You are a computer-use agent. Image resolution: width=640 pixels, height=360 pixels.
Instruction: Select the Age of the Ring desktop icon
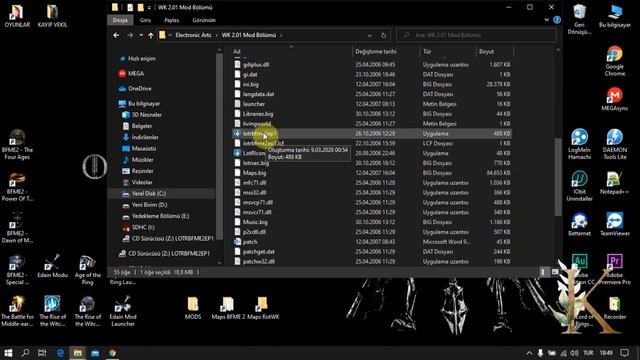point(87,270)
